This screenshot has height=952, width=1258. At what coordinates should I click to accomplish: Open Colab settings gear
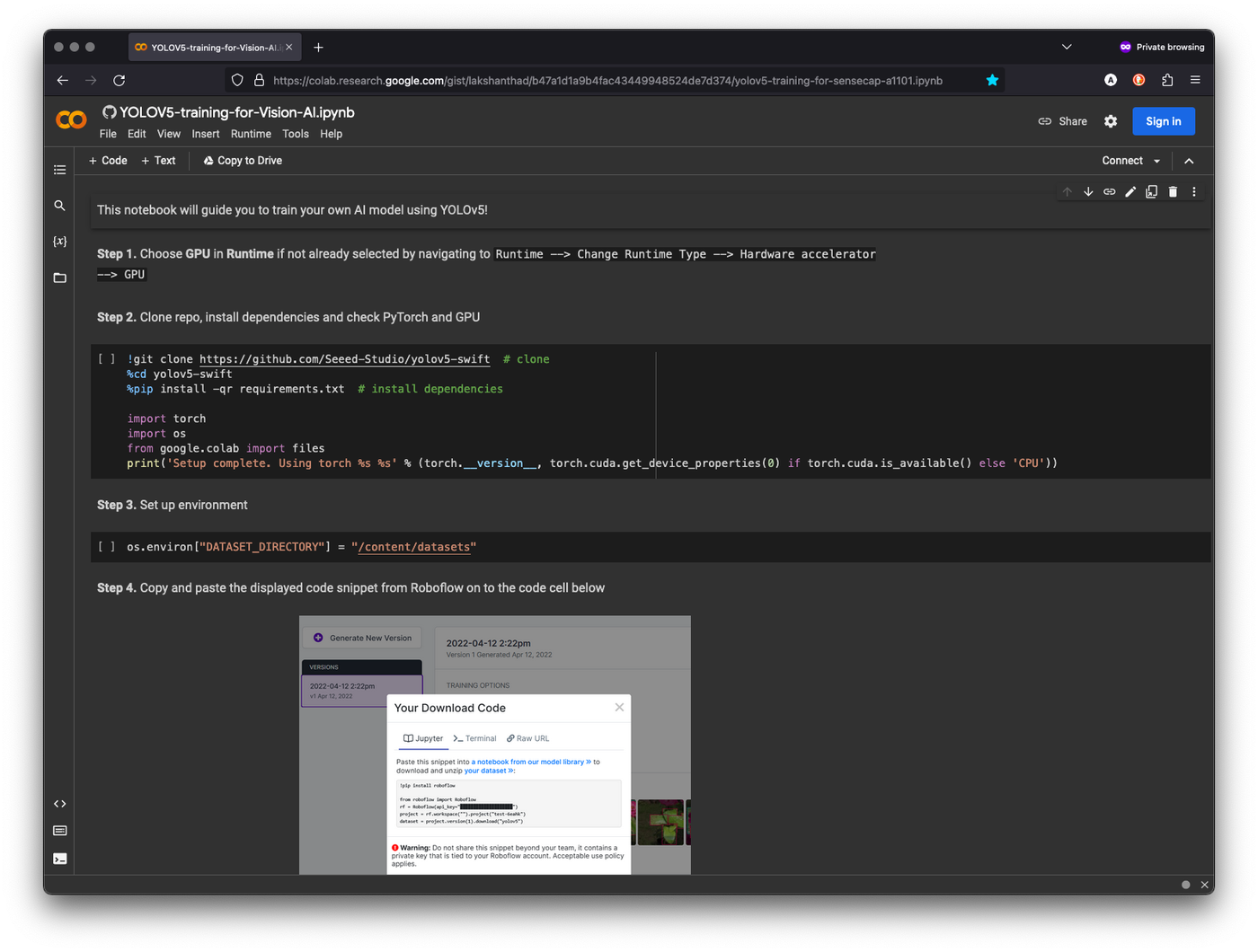(x=1111, y=121)
